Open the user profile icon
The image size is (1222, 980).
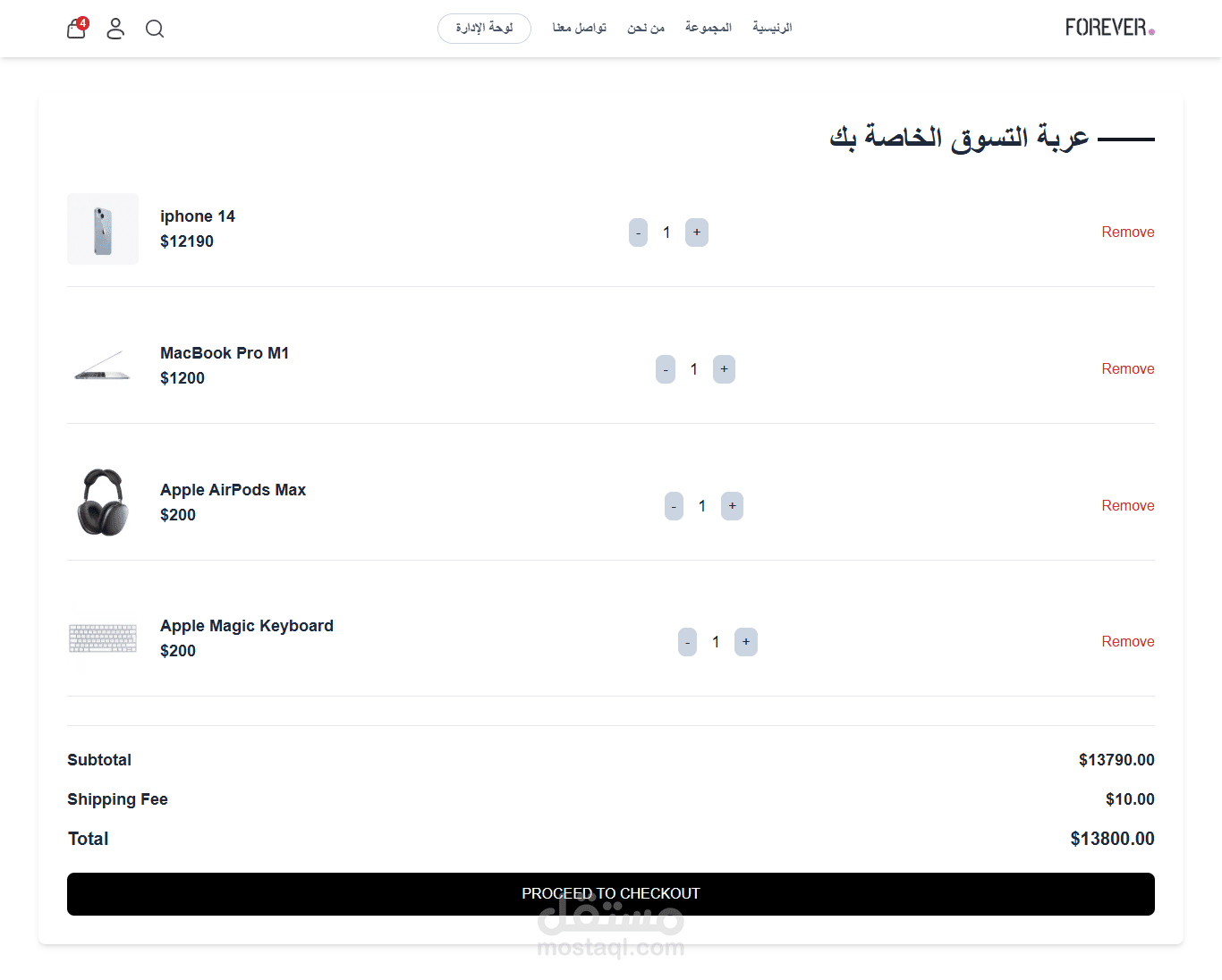click(x=115, y=29)
